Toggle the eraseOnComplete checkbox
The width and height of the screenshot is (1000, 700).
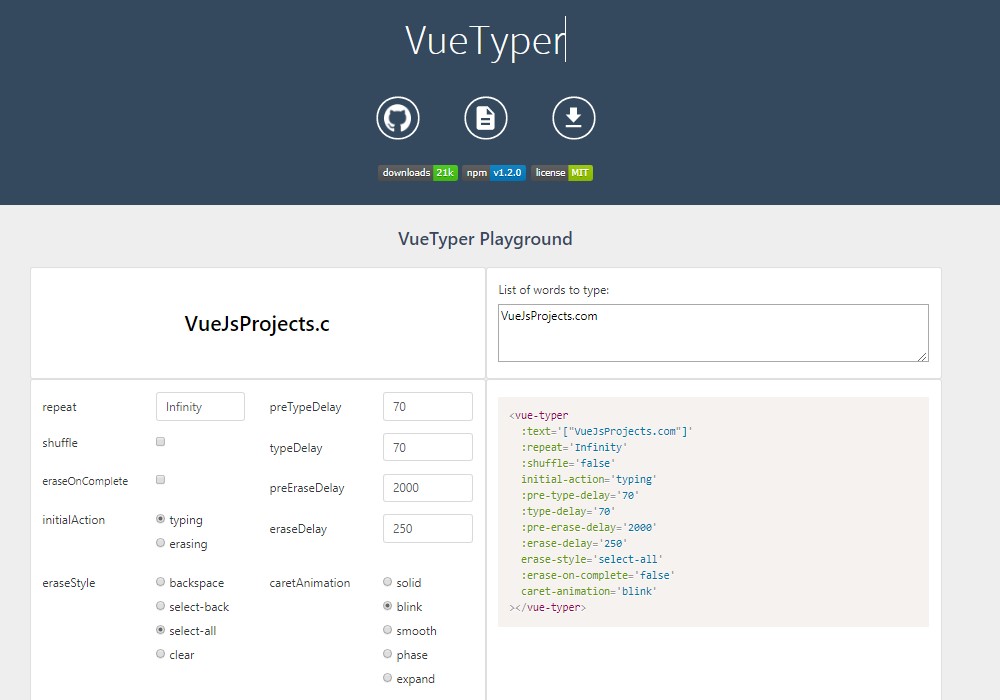pos(161,479)
